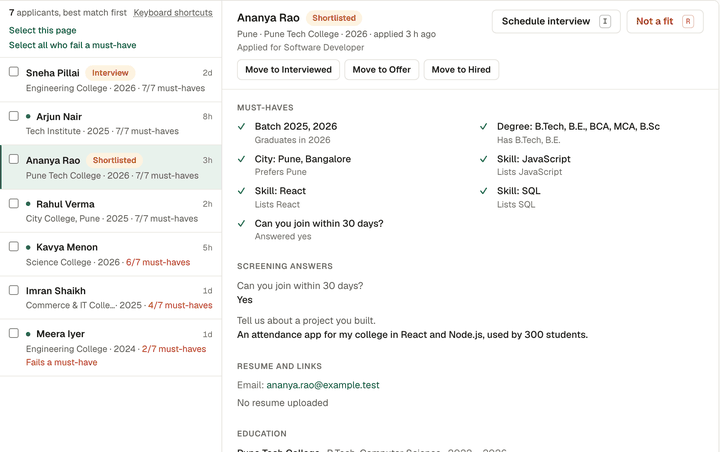The image size is (720, 452).
Task: Open Rahul Verma applicant row
Action: point(111,211)
